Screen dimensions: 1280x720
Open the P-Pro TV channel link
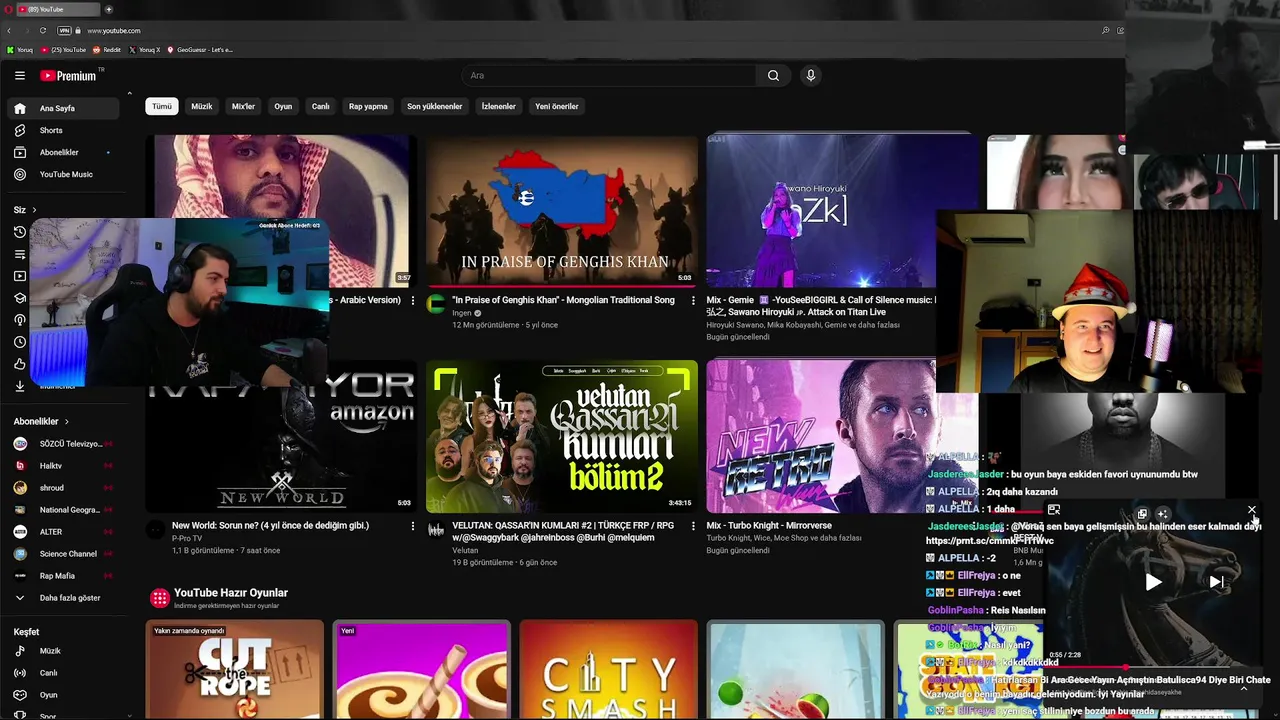[187, 538]
